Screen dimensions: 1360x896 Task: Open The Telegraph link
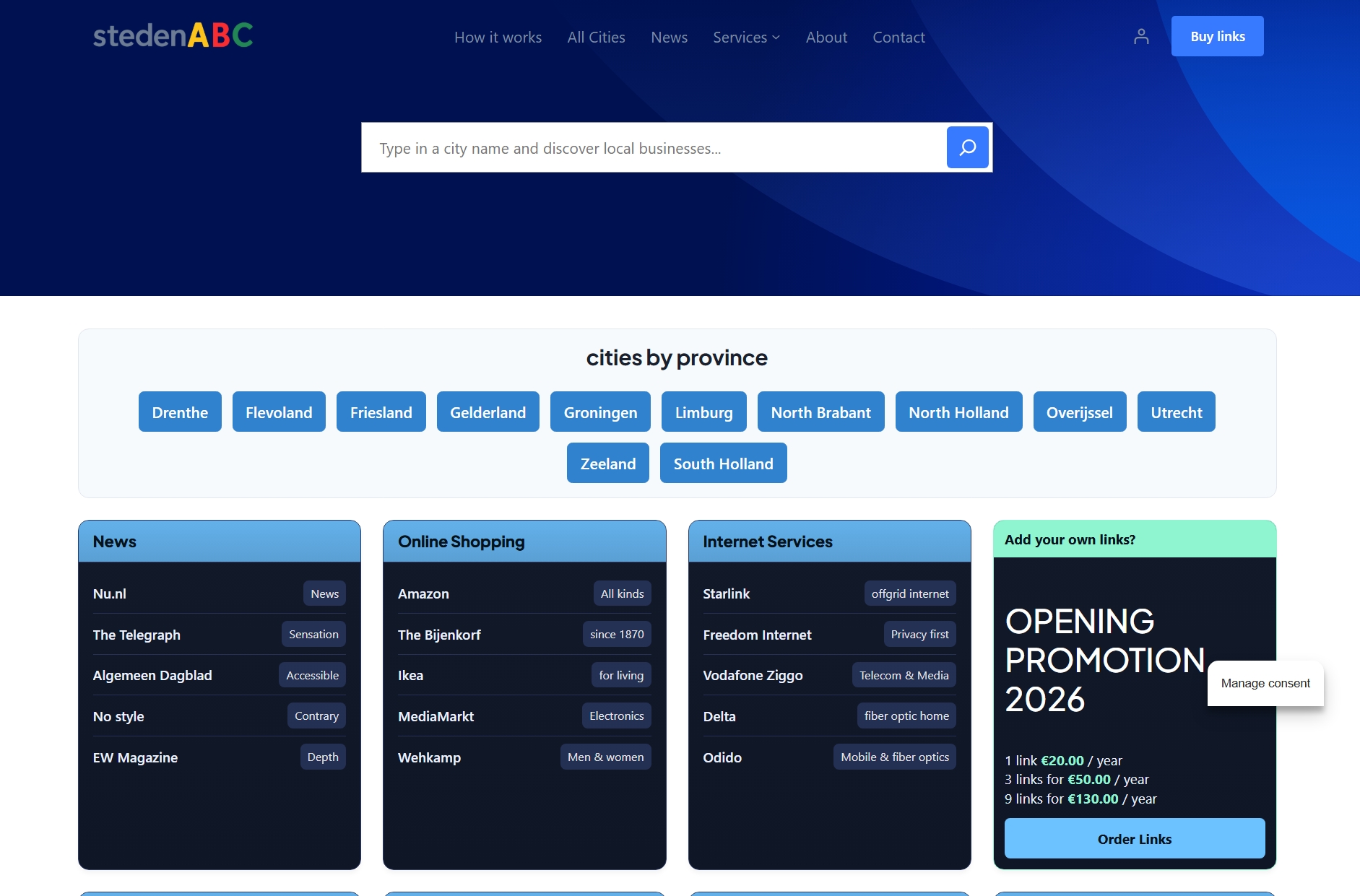click(x=137, y=635)
